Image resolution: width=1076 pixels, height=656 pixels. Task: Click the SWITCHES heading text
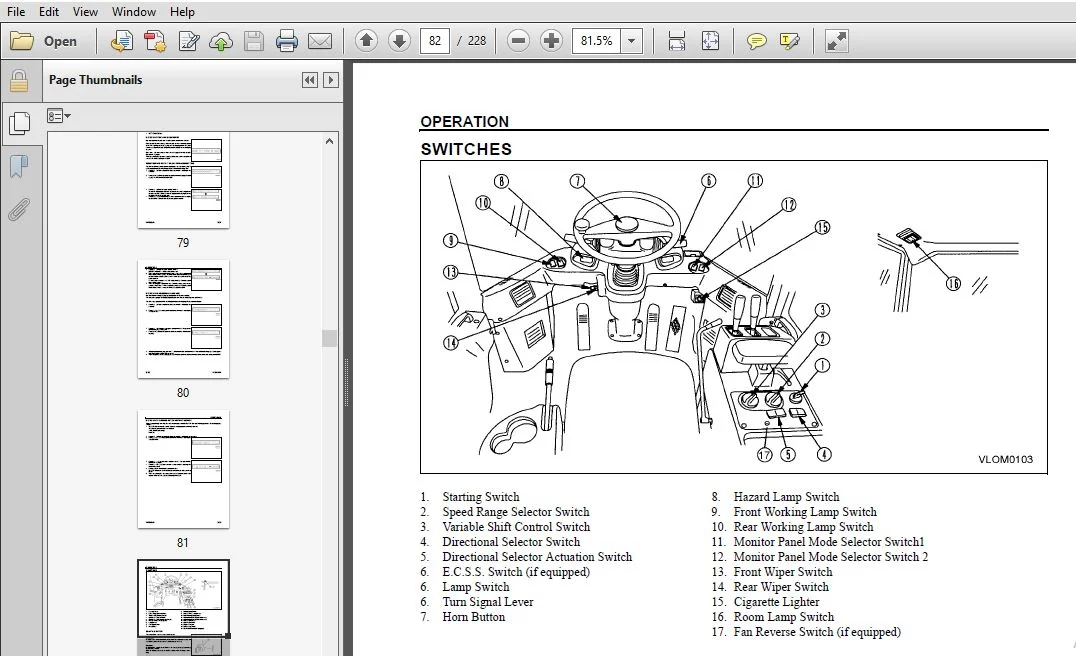click(466, 149)
